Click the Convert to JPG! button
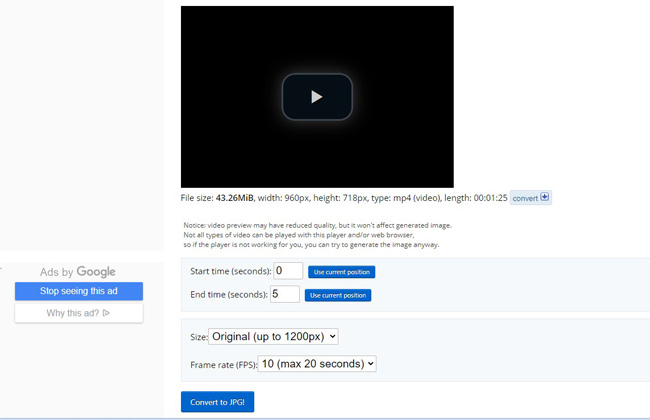The image size is (650, 420). (217, 402)
